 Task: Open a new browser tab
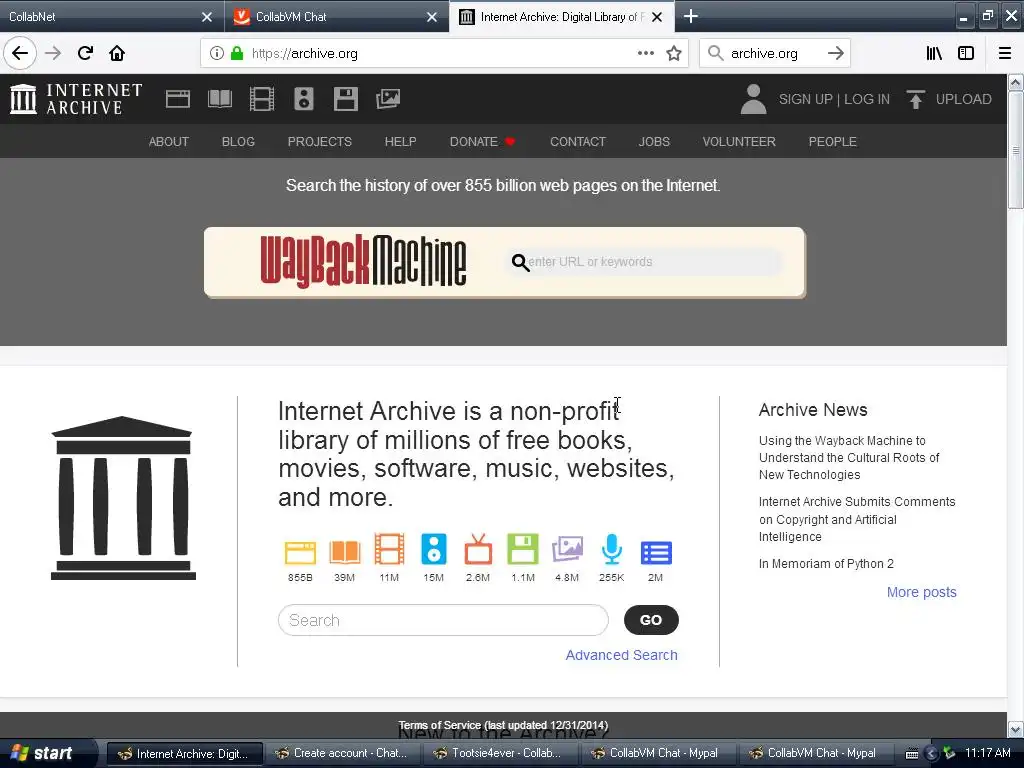(x=690, y=16)
